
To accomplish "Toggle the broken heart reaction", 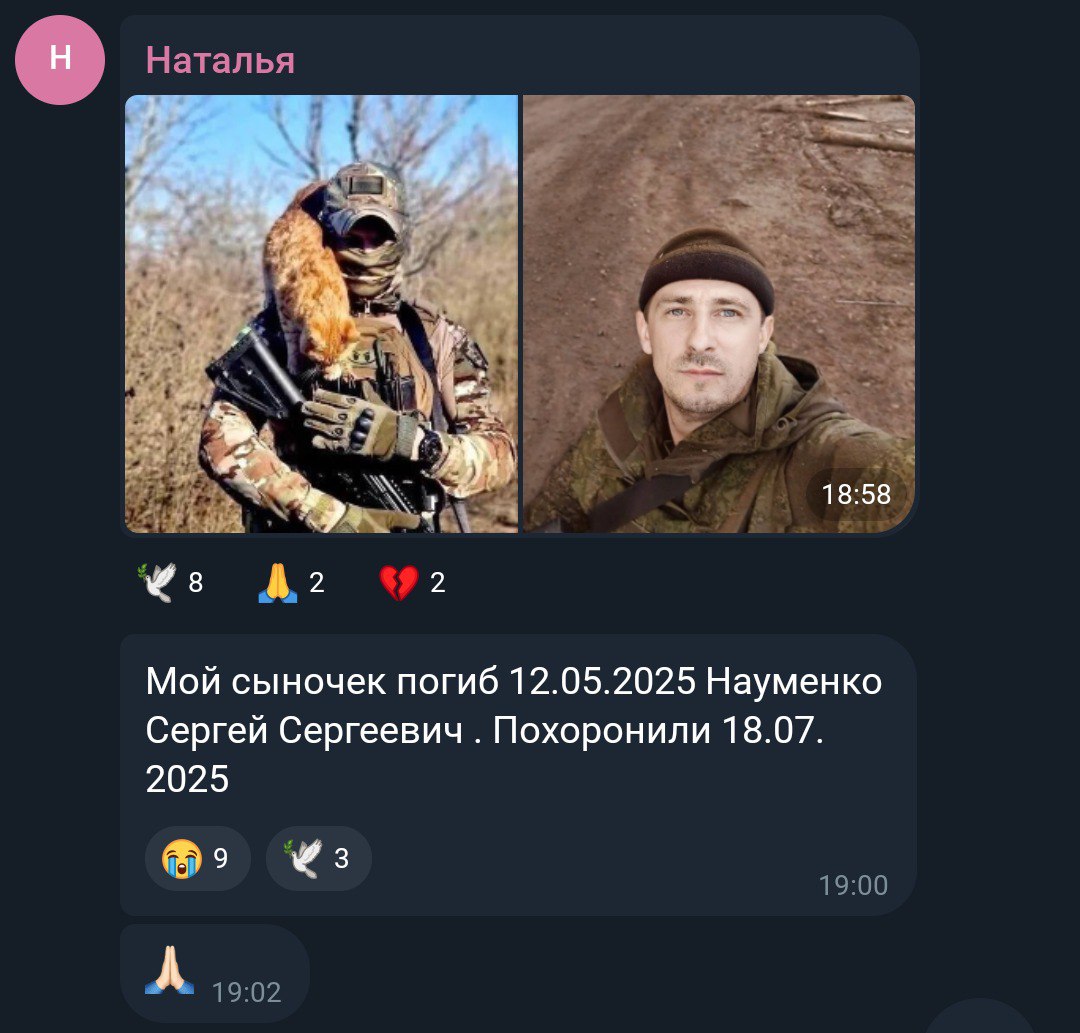I will 412,583.
